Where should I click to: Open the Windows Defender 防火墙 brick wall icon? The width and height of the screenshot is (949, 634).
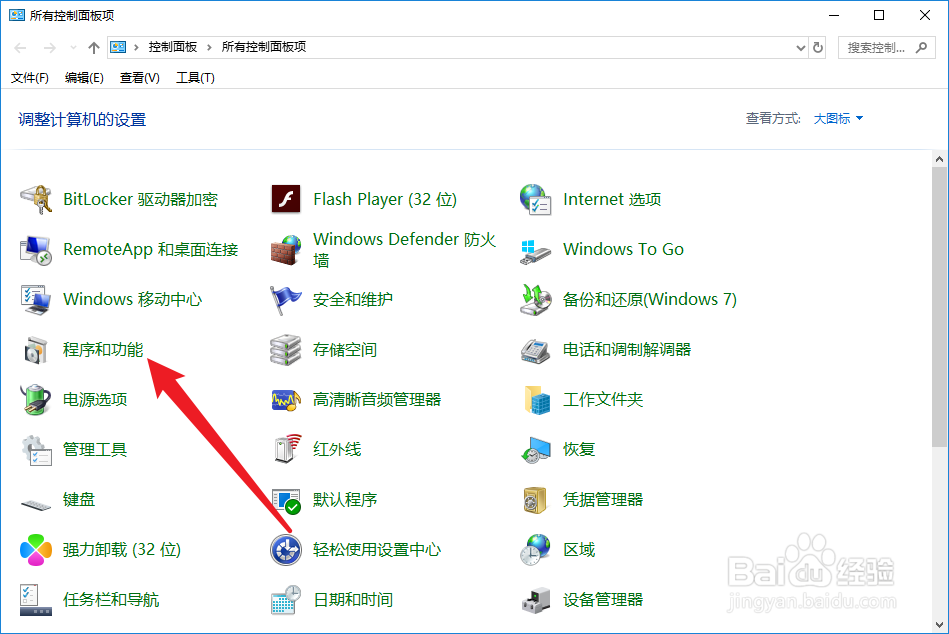286,250
